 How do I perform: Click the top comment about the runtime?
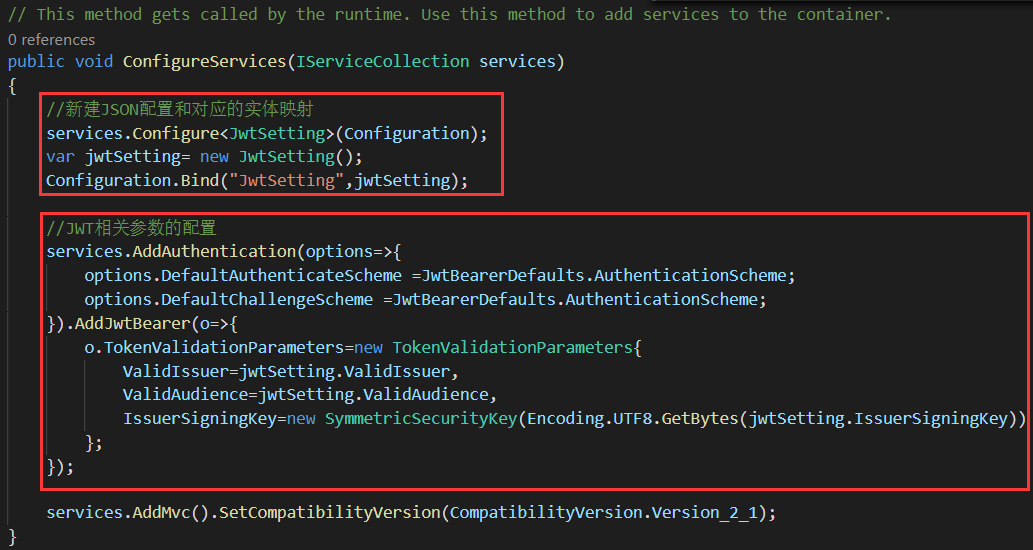tap(449, 14)
